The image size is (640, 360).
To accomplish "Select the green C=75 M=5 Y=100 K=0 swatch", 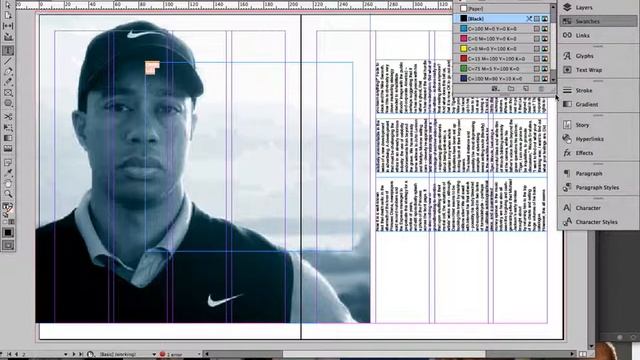I will (x=502, y=69).
